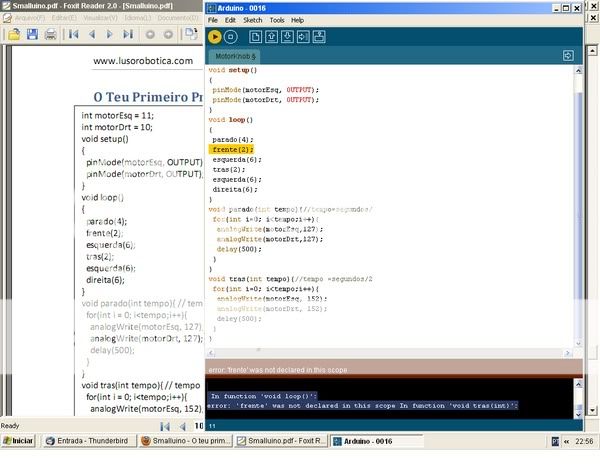Go to previous page in Foxit toolbar
Screen dimensions: 600x471
pos(92,34)
